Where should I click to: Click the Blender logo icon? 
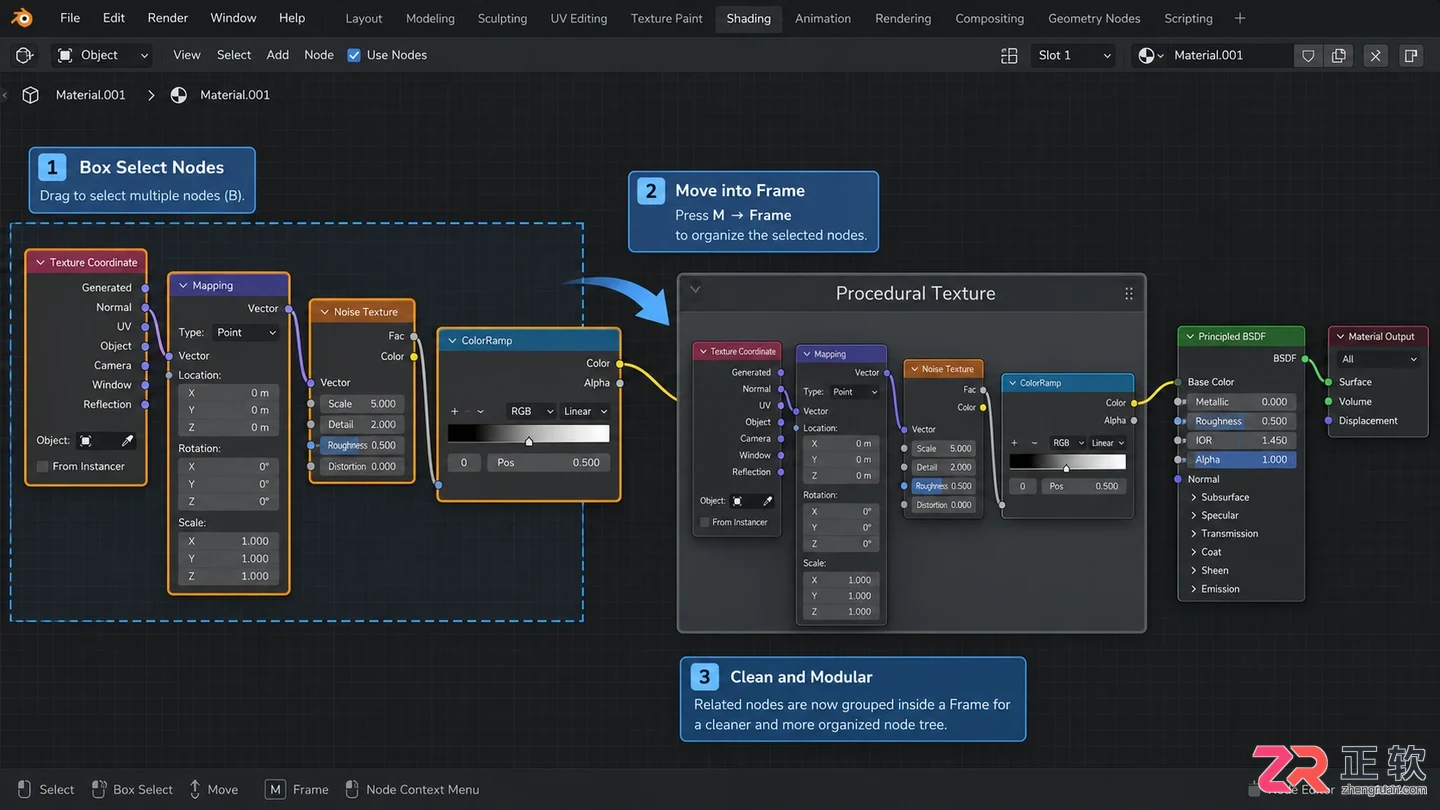tap(22, 18)
